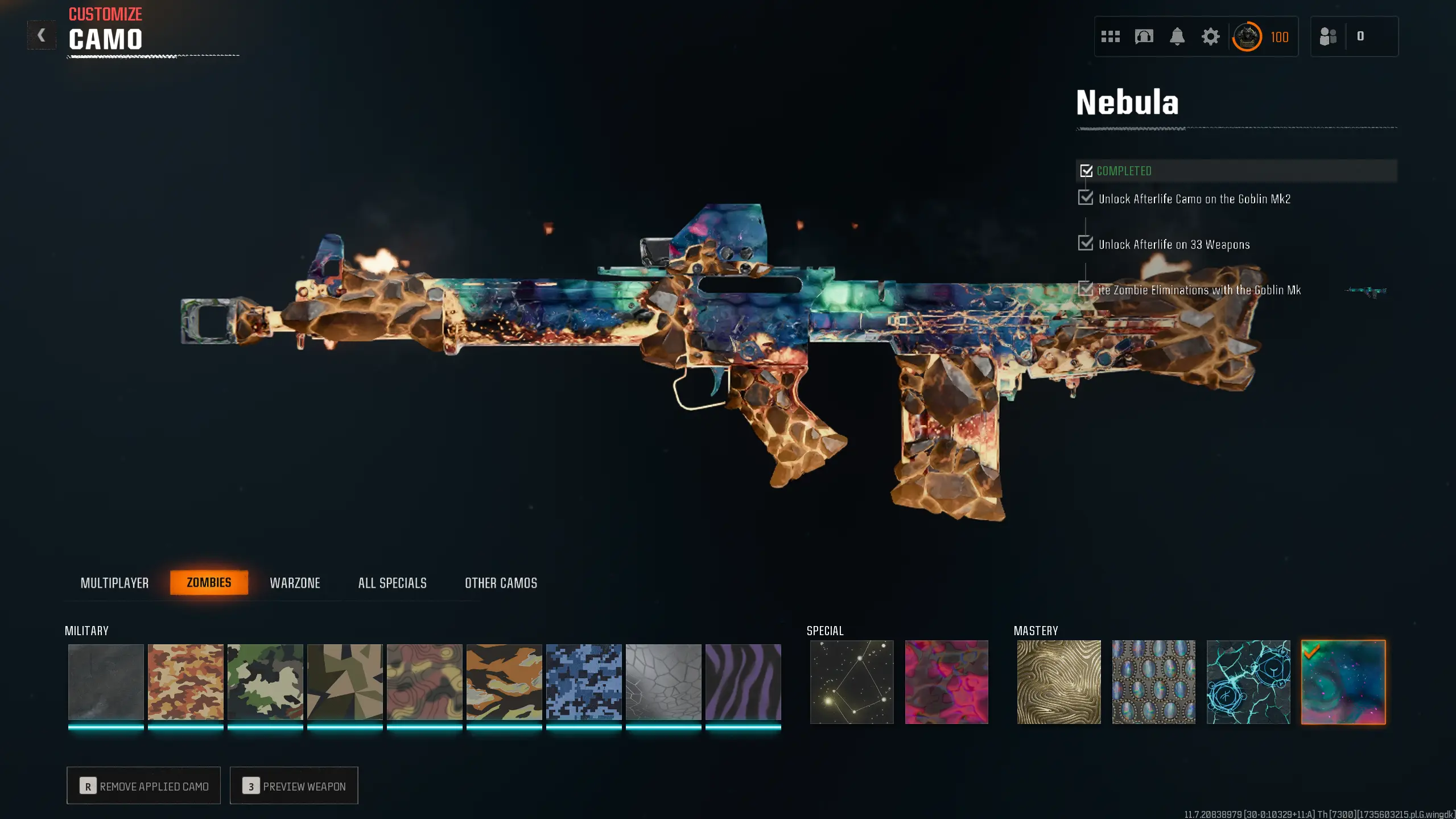
Task: Click the Preview Weapon button
Action: 294,785
